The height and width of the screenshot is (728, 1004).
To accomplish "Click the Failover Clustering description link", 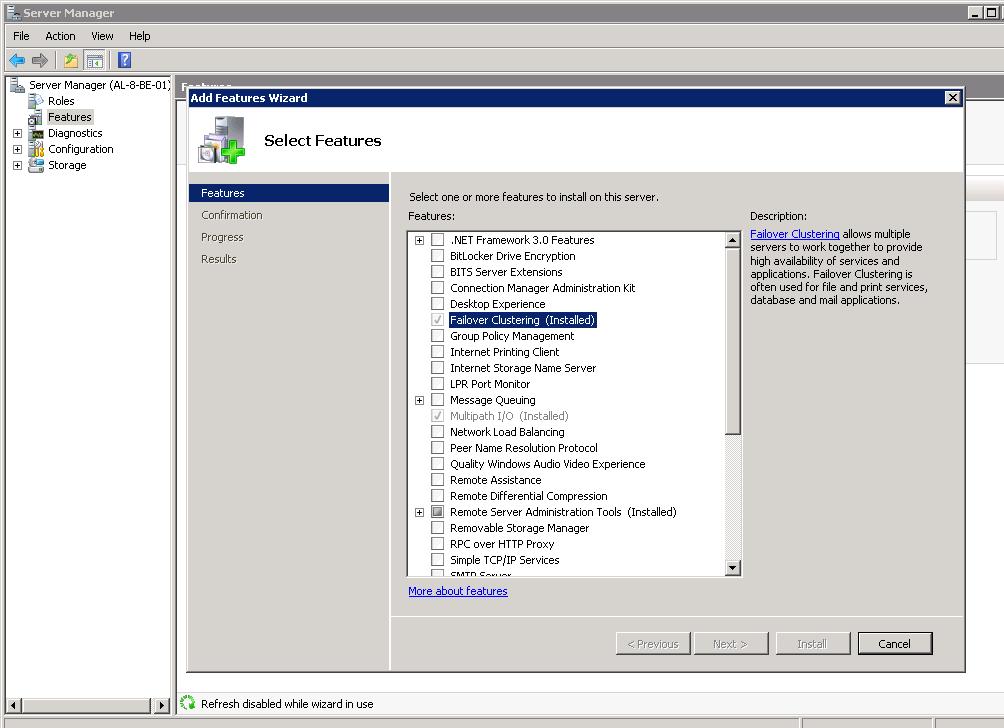I will pyautogui.click(x=794, y=234).
